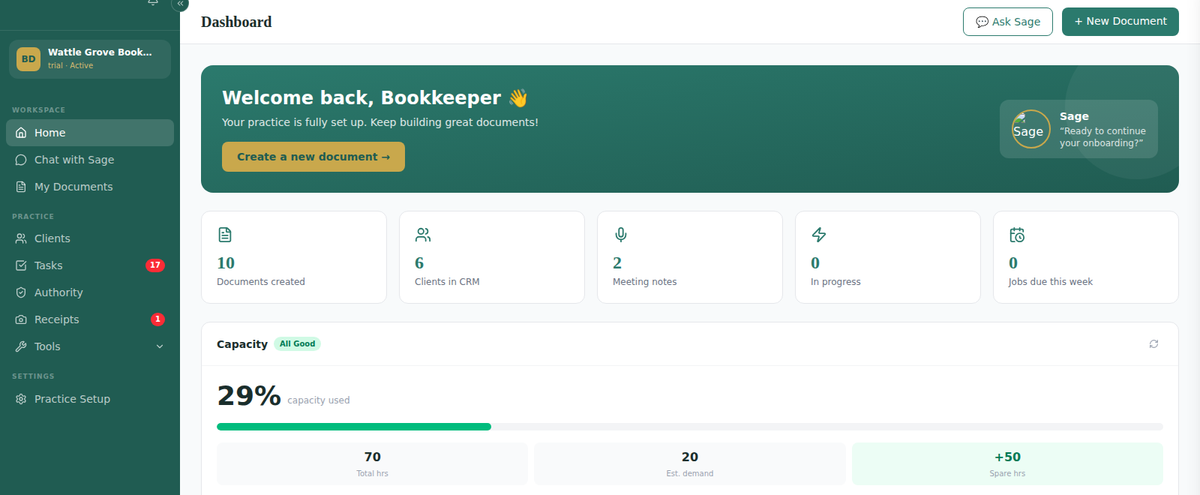
Task: Refresh the Capacity panel
Action: (1154, 344)
